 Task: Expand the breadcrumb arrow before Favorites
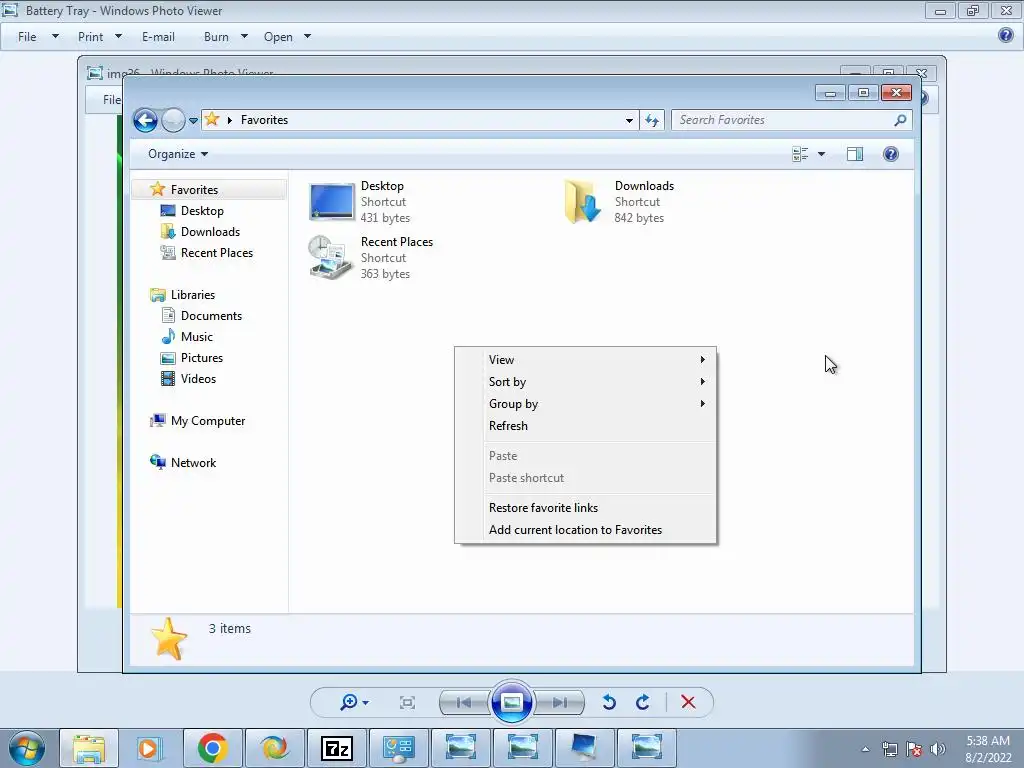tap(230, 120)
